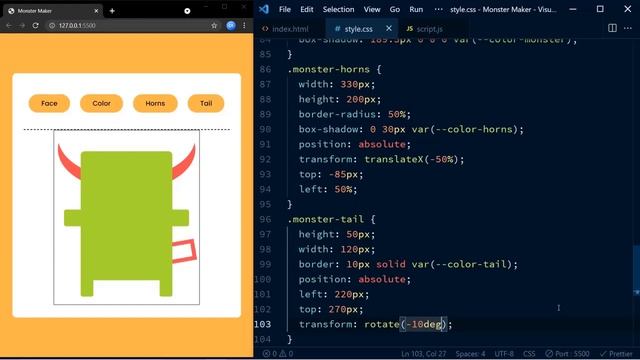Viewport: 640px width, 360px height.
Task: Click the Tail button in Monster Maker
Action: tap(206, 103)
